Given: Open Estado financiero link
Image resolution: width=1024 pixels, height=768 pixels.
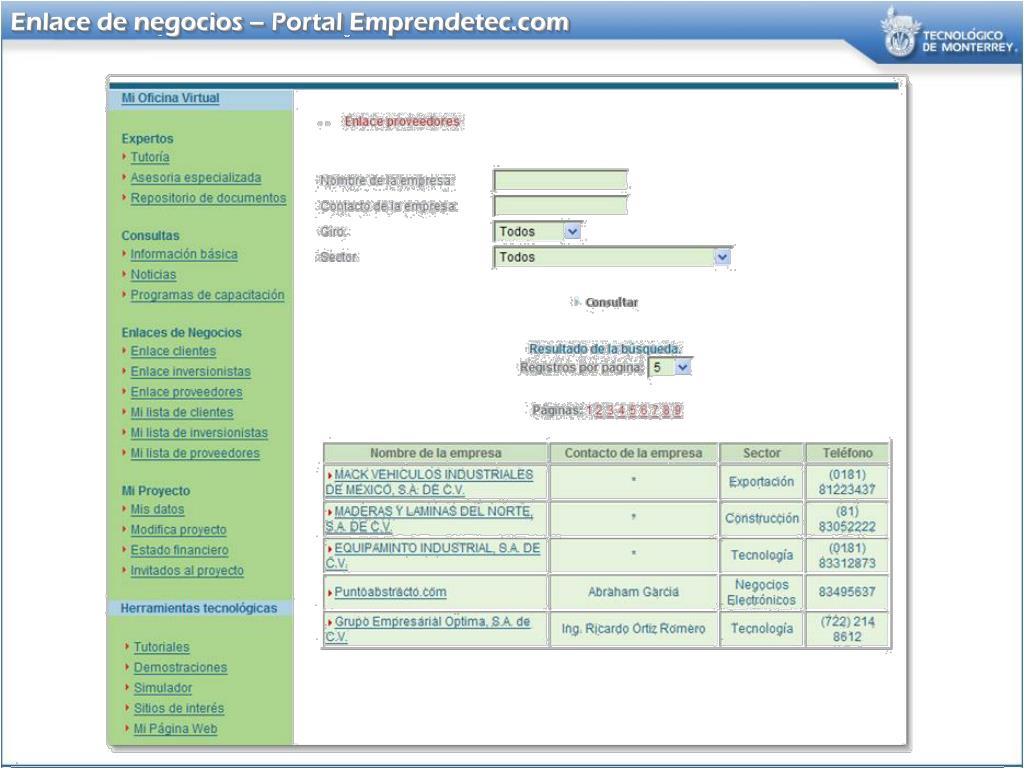Looking at the screenshot, I should pyautogui.click(x=179, y=550).
